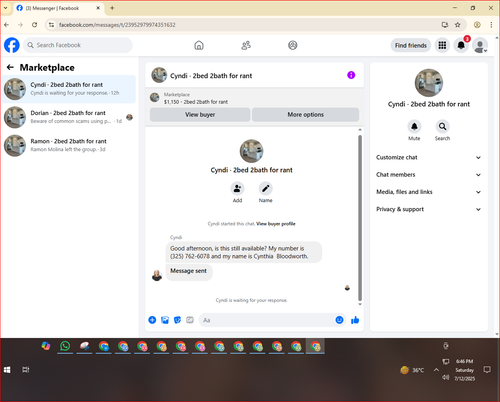The image size is (500, 402).
Task: Open the Friends icon in top navigation
Action: tap(246, 45)
